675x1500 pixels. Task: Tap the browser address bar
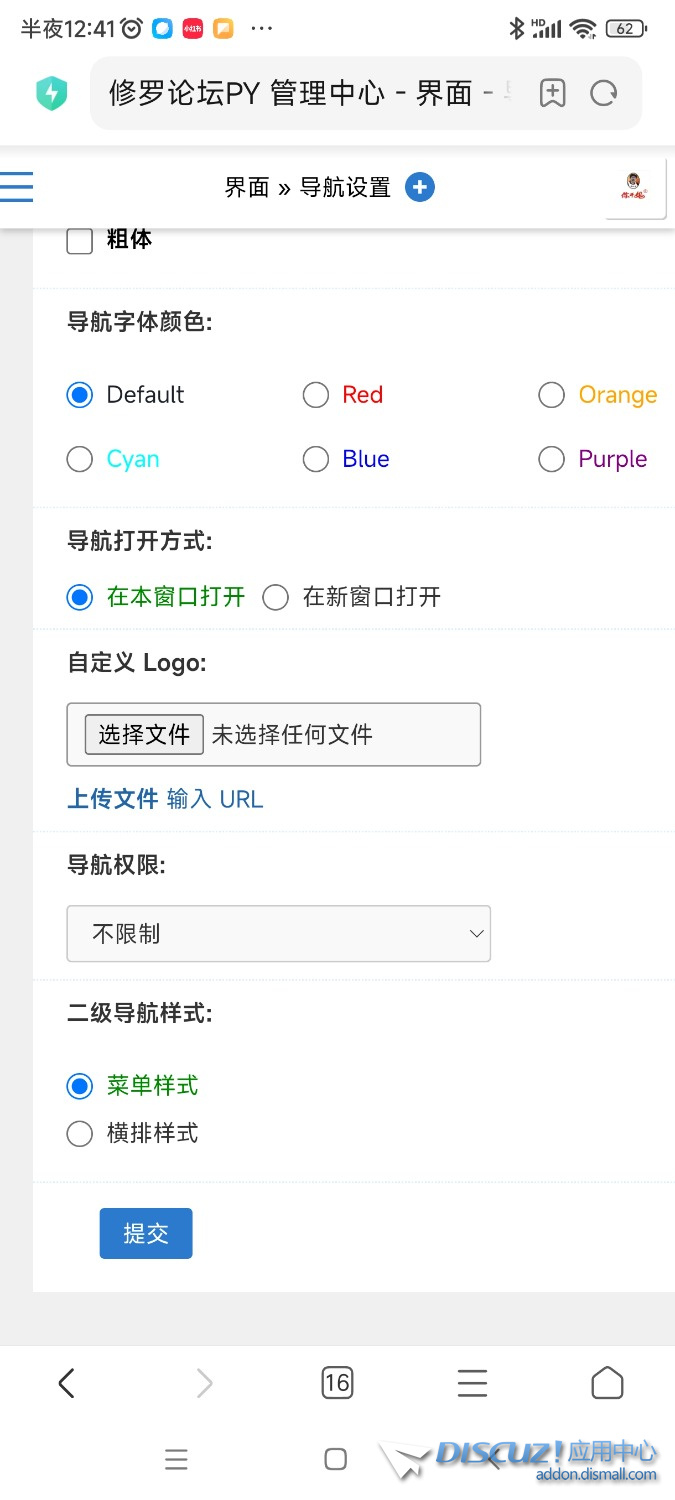(300, 93)
